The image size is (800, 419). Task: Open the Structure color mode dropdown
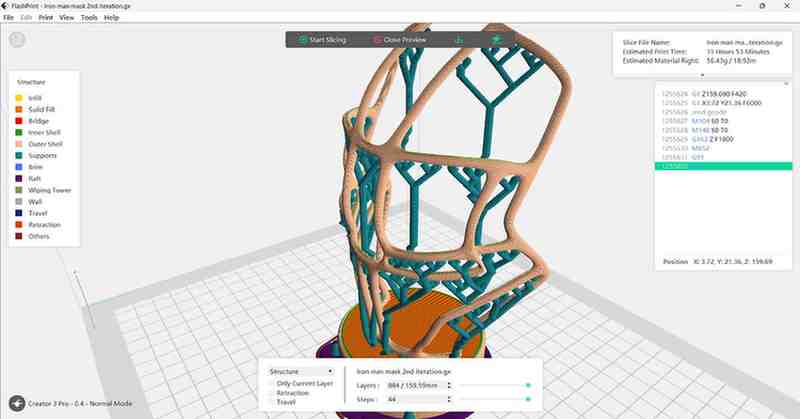tap(301, 372)
